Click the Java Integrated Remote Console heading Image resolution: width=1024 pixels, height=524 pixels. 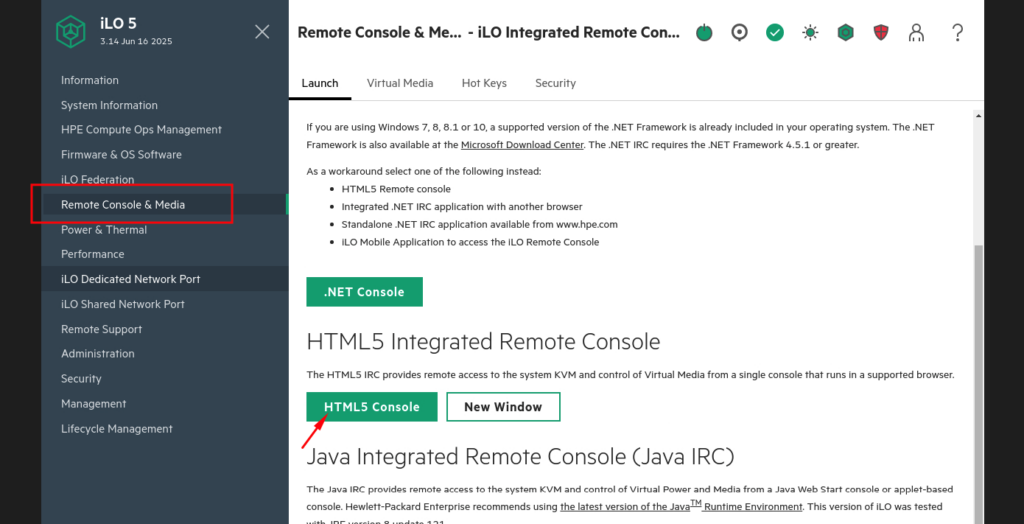tap(520, 457)
